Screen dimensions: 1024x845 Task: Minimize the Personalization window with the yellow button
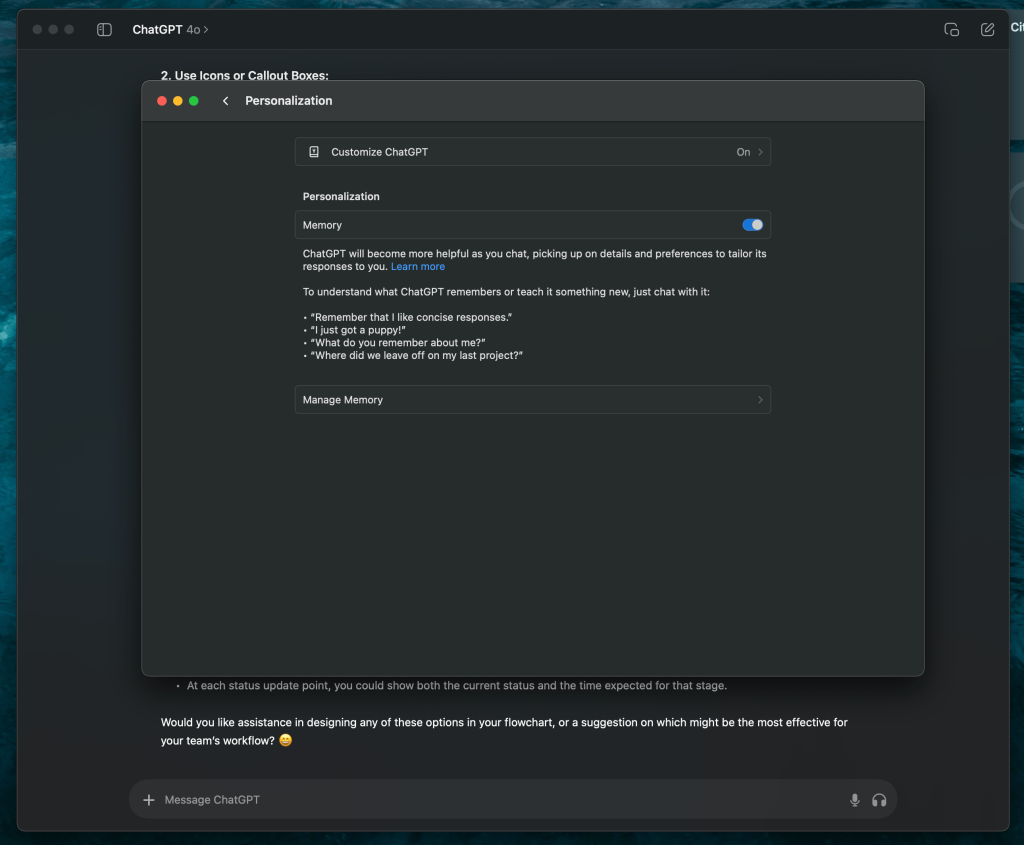click(178, 101)
